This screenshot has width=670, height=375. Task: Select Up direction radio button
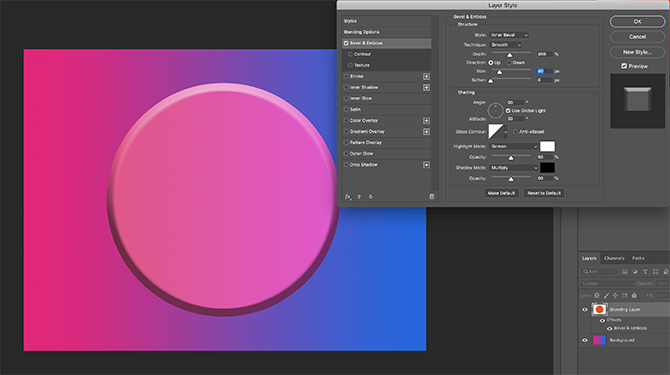tap(491, 62)
